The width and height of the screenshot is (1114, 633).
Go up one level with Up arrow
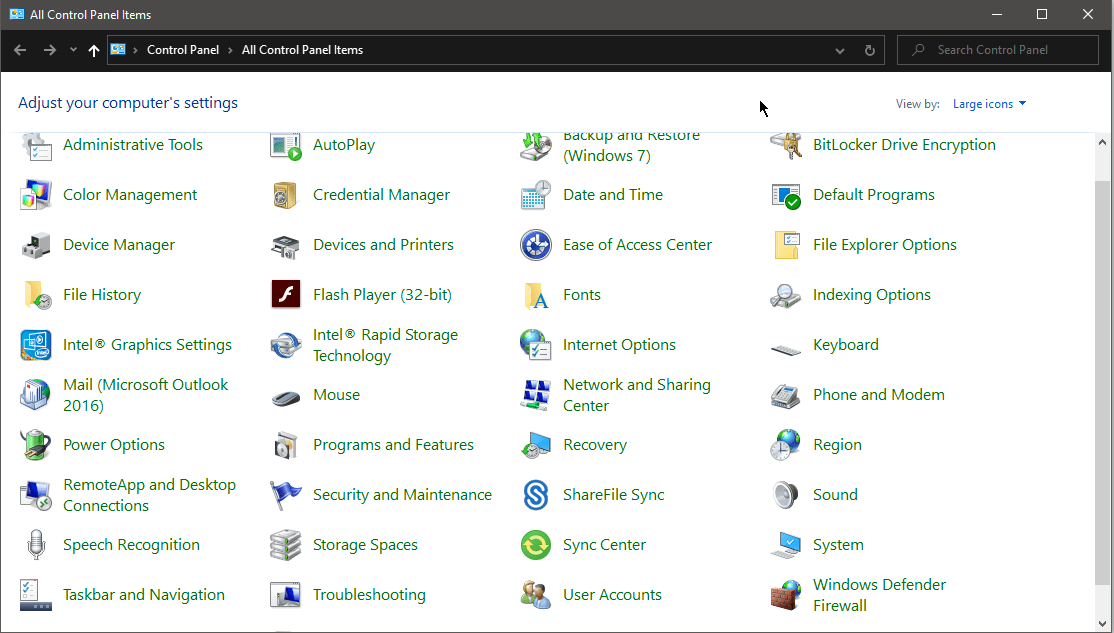pos(94,50)
